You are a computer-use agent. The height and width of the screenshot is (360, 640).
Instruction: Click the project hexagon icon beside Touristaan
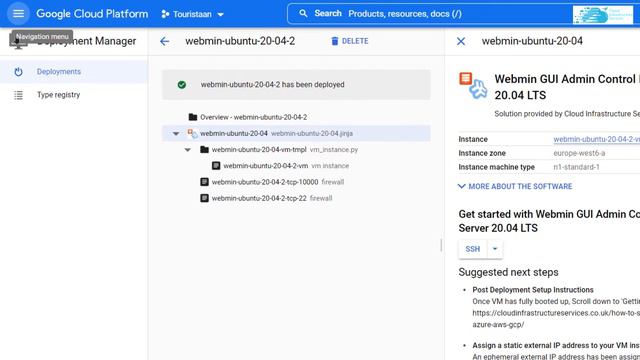165,14
